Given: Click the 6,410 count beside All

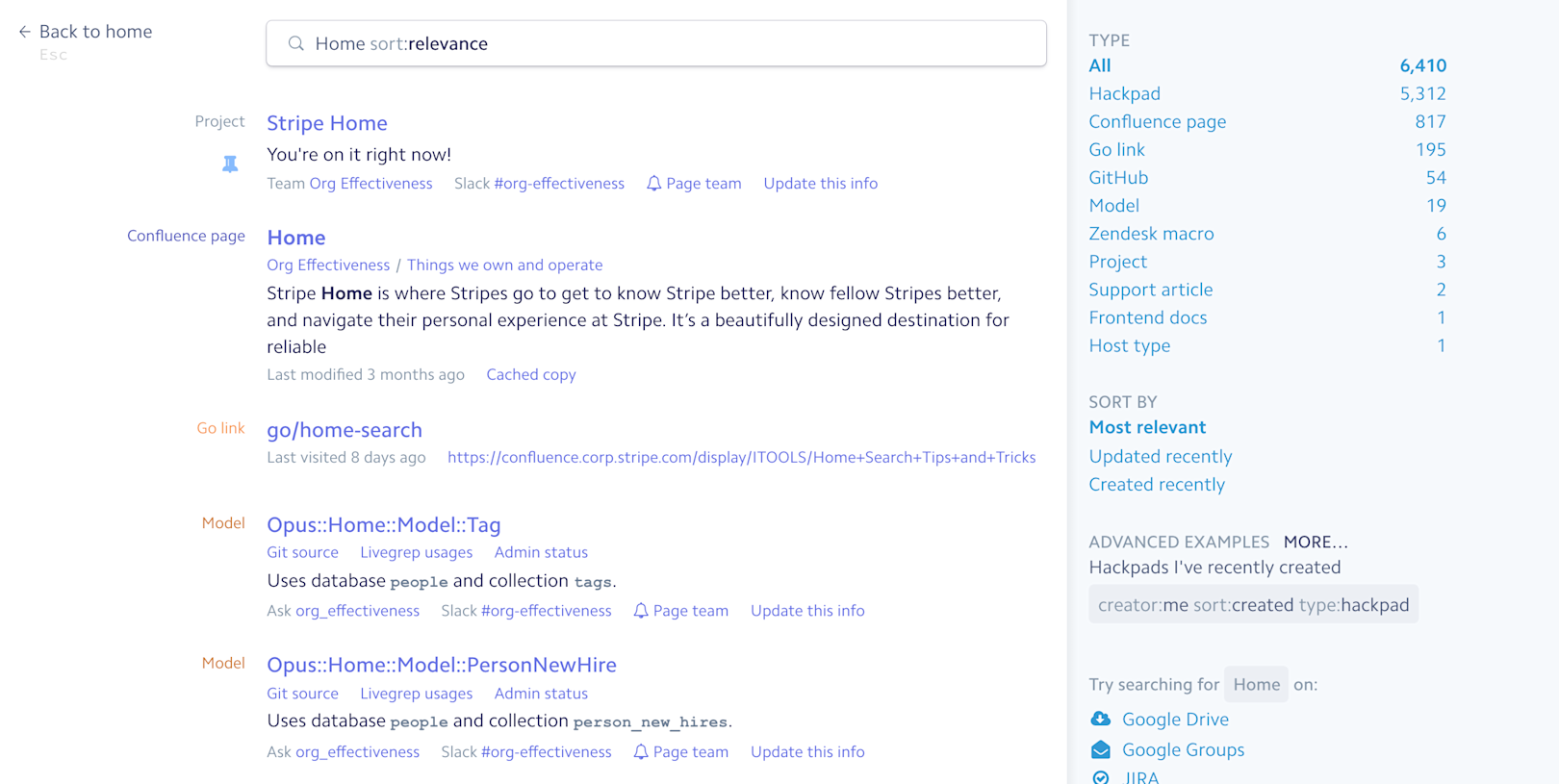Looking at the screenshot, I should (x=1422, y=65).
